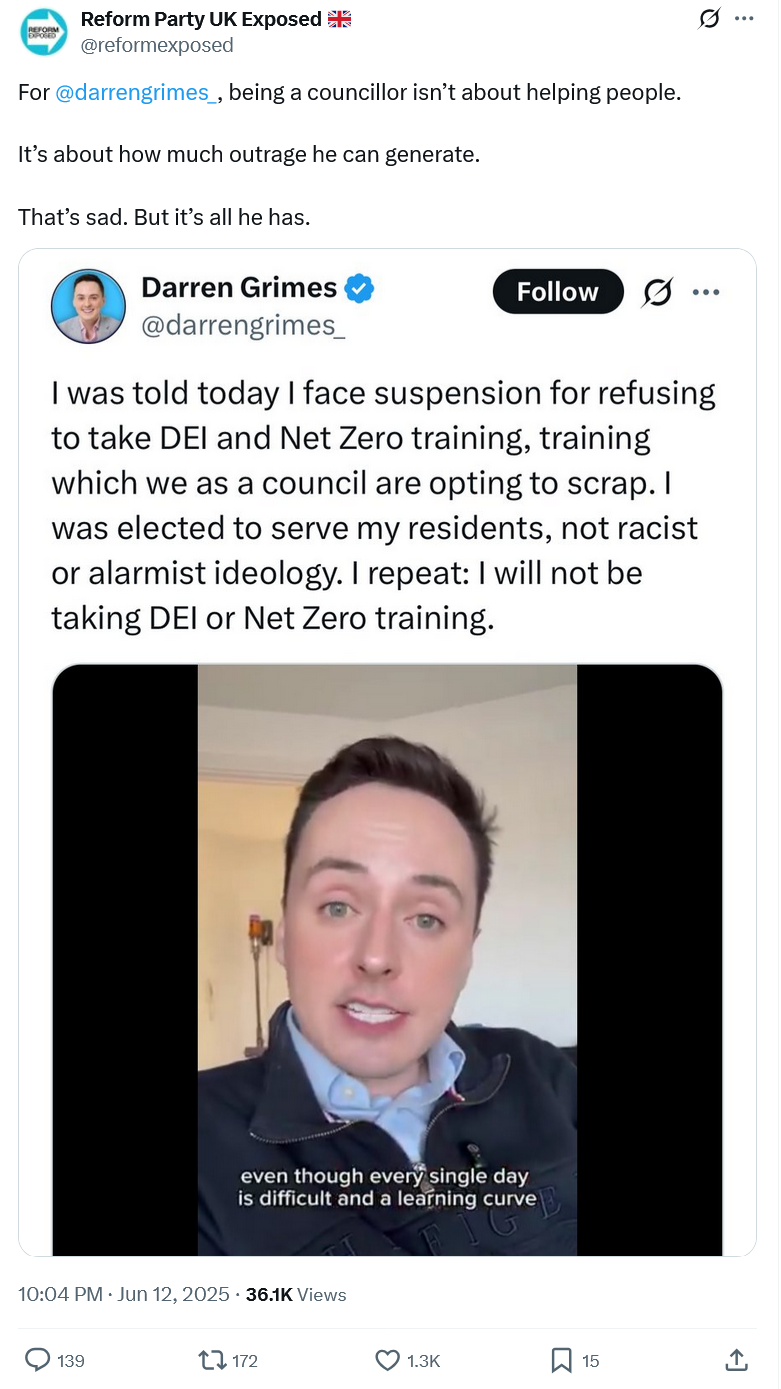This screenshot has height=1389, width=781.
Task: Open the more options menu on the top post
Action: point(744,19)
